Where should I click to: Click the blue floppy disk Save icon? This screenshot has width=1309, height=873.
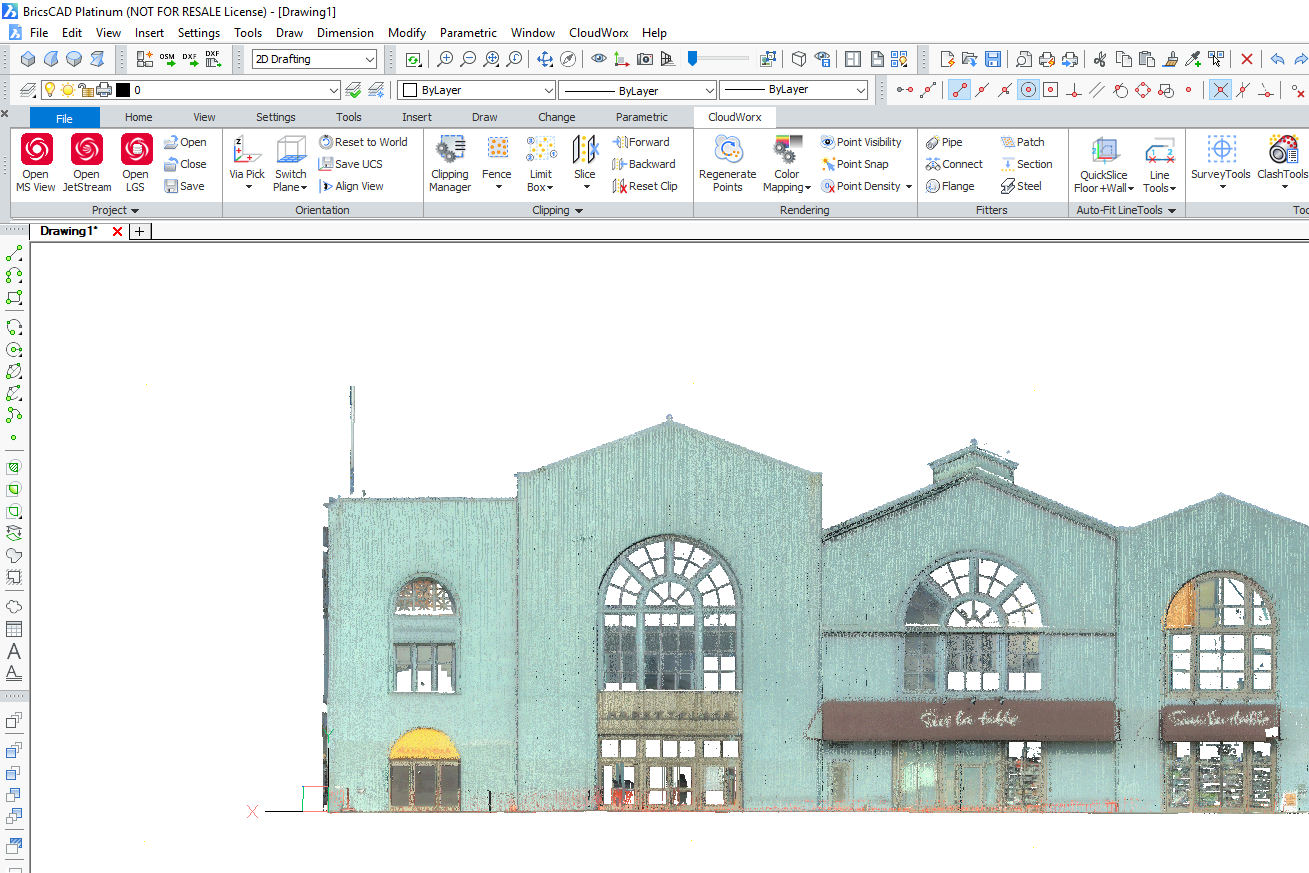click(x=993, y=59)
